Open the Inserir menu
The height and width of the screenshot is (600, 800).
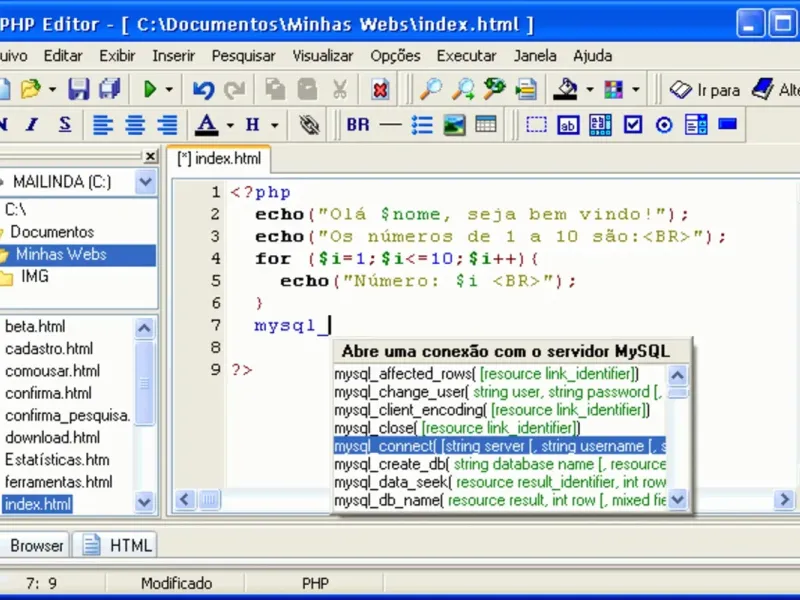pyautogui.click(x=173, y=56)
